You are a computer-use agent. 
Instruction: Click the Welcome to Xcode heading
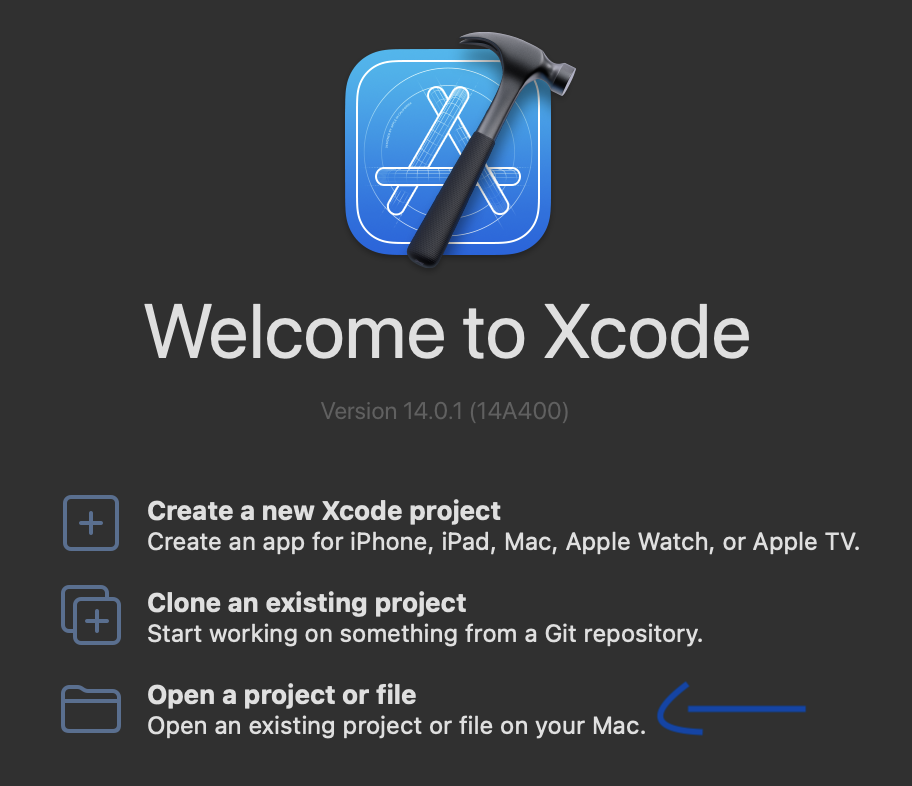click(447, 332)
